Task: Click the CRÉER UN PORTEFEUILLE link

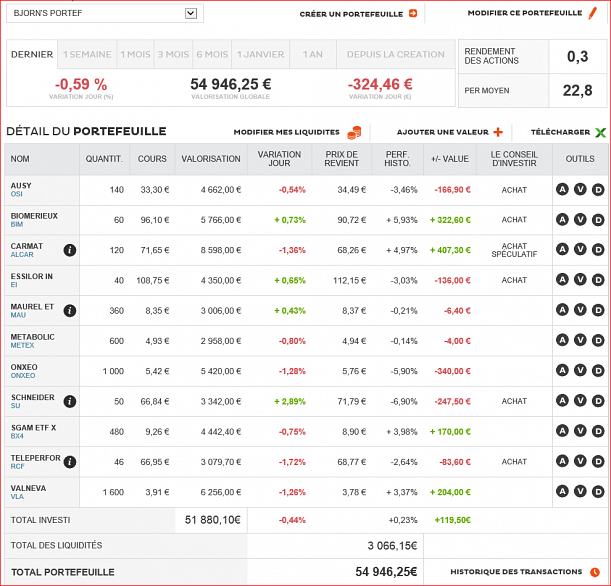Action: [351, 14]
